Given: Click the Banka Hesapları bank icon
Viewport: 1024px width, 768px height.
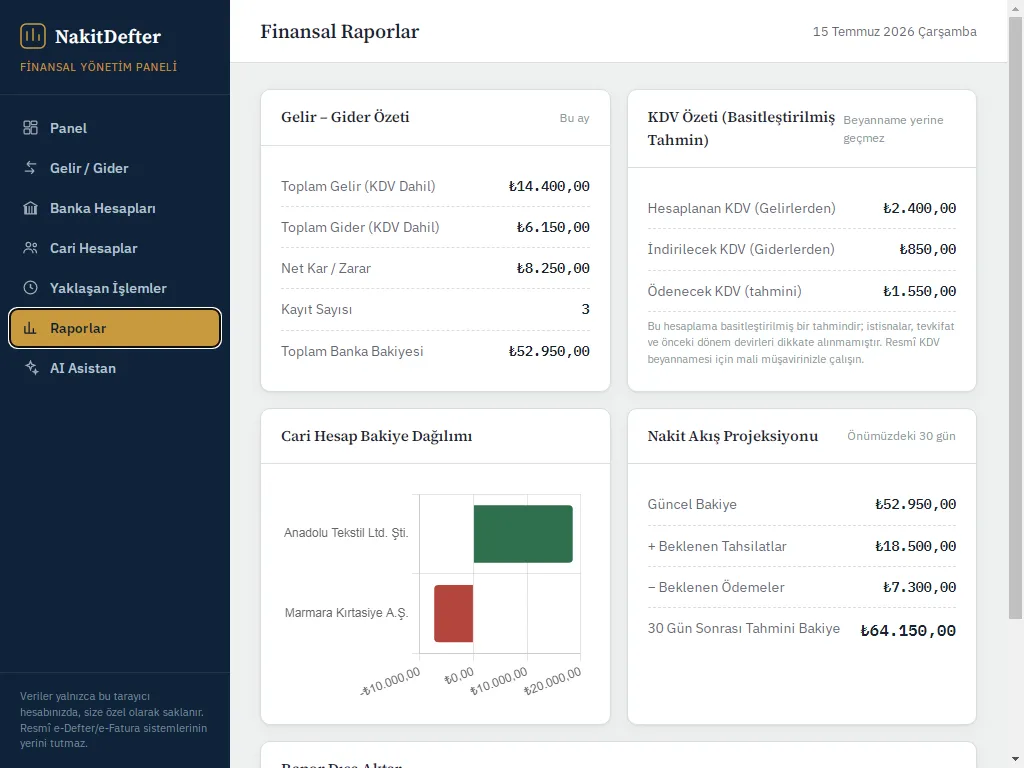Looking at the screenshot, I should coord(31,208).
